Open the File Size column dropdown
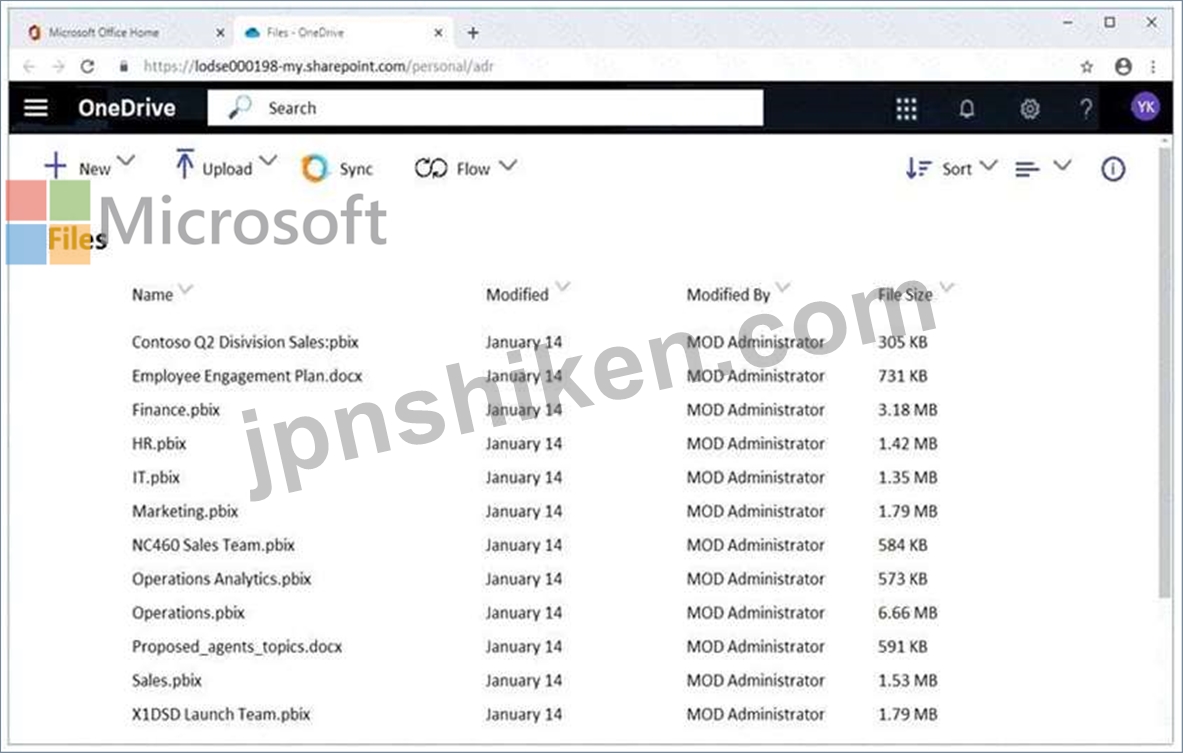1183x753 pixels. [947, 286]
